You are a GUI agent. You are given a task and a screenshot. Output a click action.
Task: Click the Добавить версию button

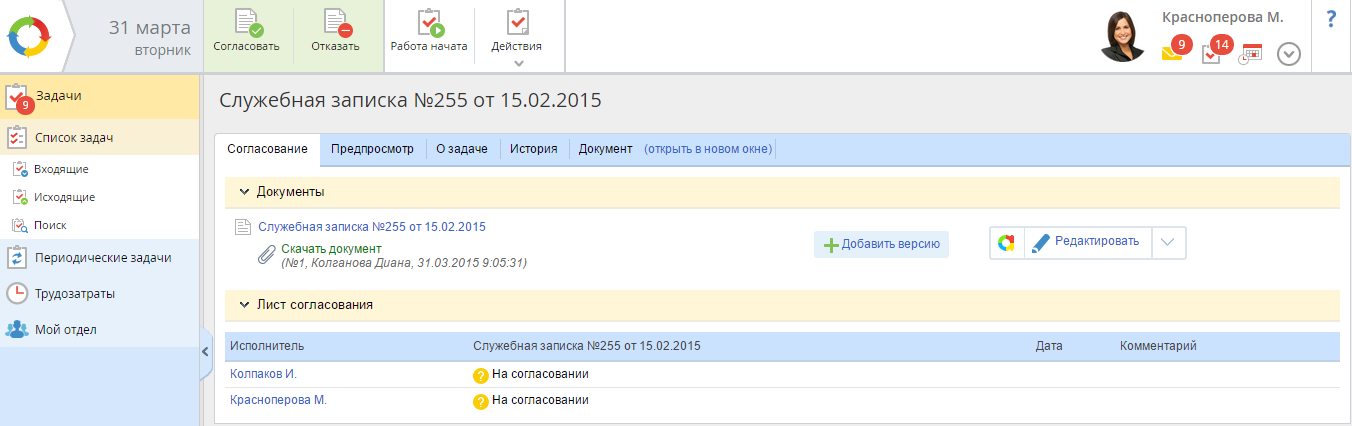coord(881,244)
